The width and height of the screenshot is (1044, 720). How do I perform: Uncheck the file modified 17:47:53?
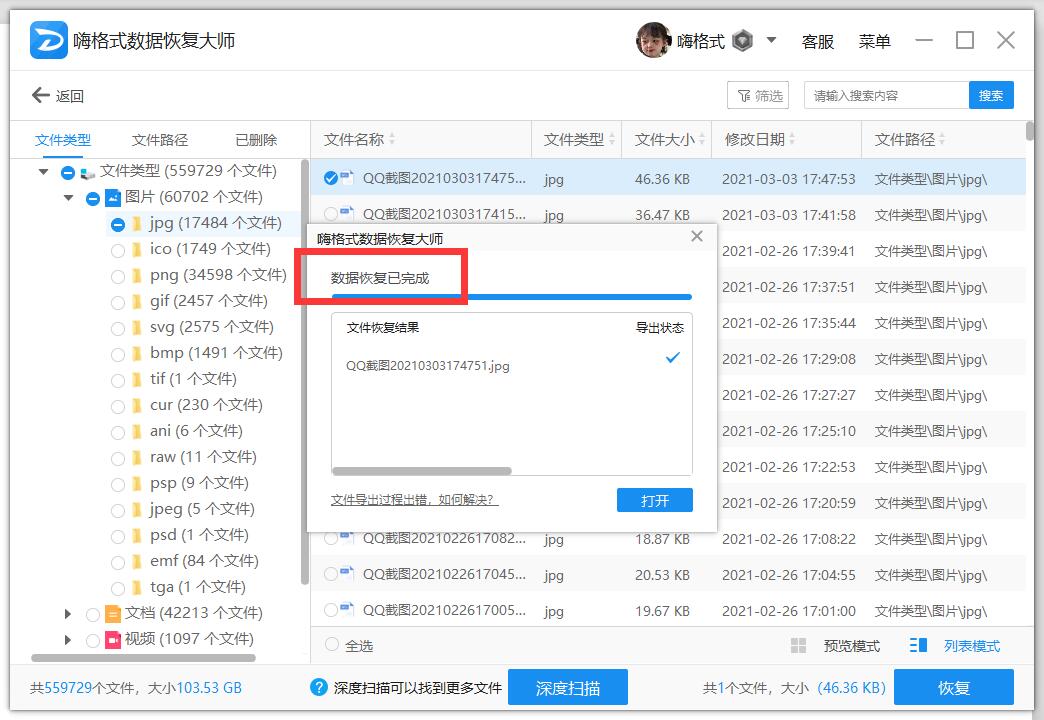(331, 178)
